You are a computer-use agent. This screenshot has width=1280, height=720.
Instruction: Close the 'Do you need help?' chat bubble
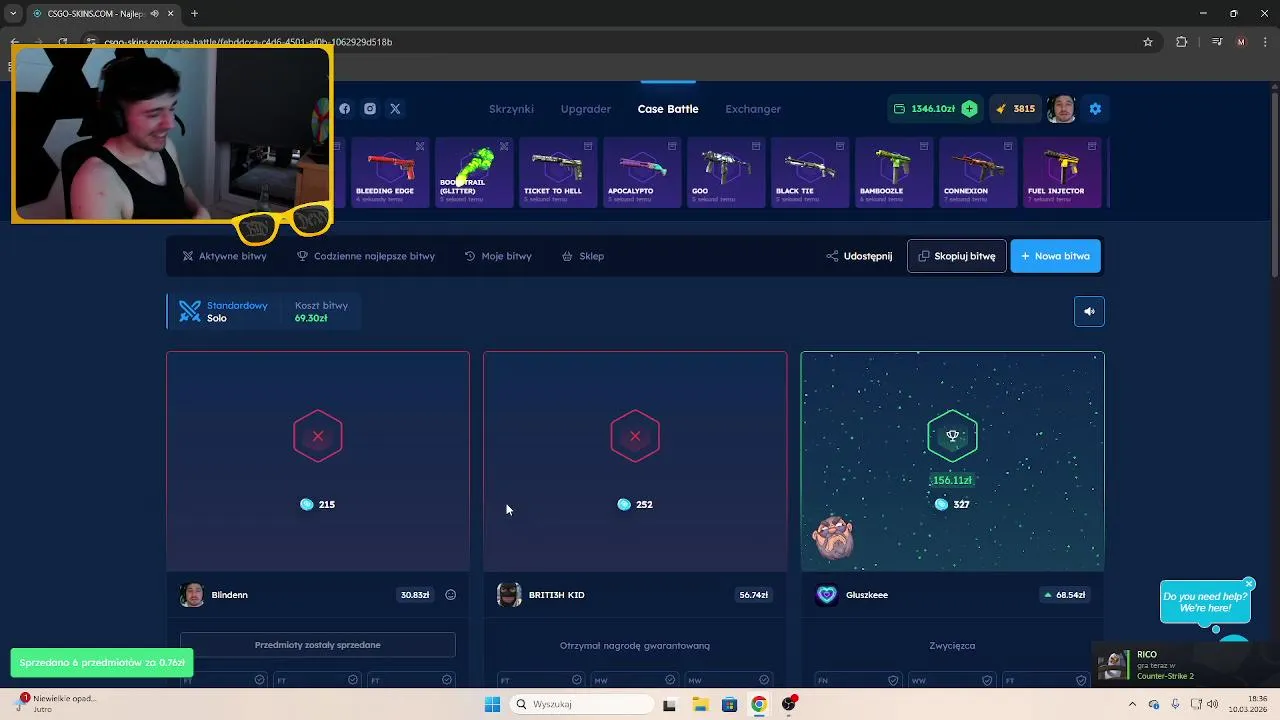1249,584
